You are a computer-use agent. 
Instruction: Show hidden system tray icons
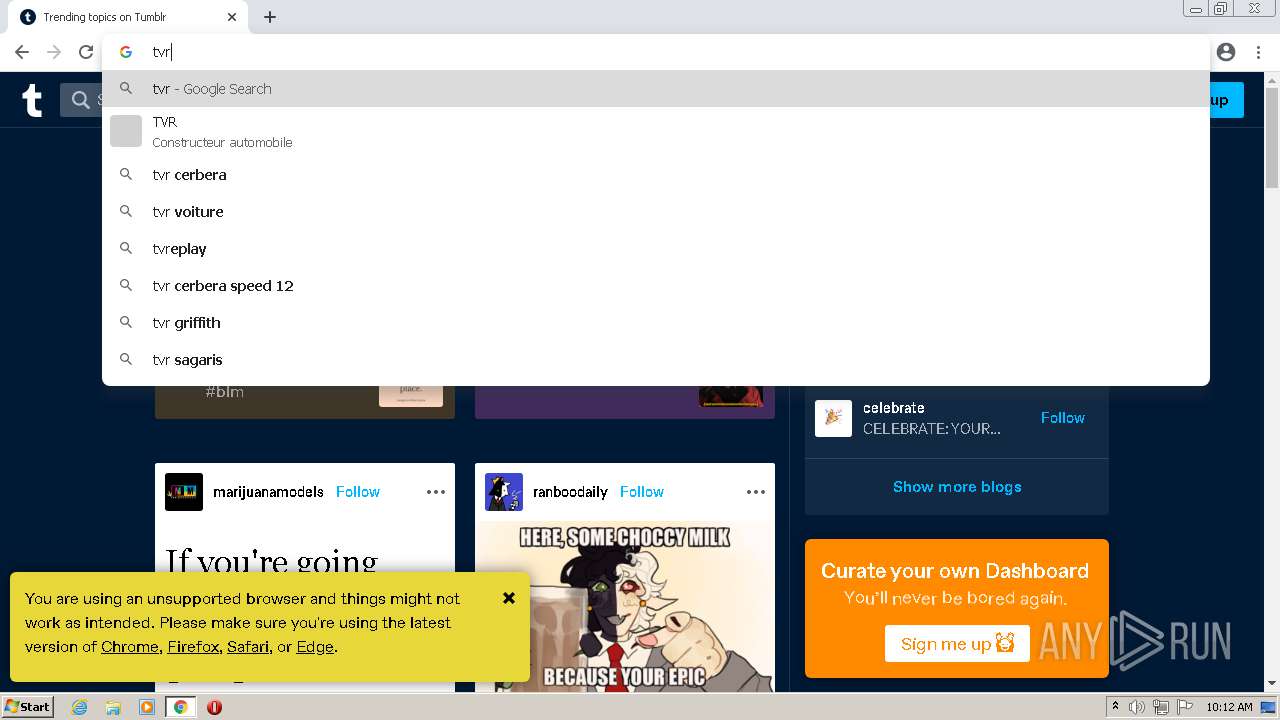(x=1115, y=707)
